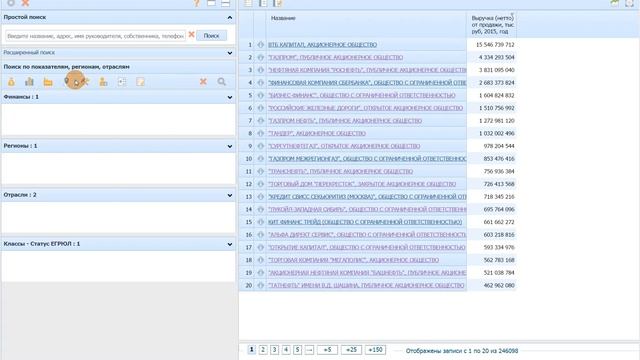The width and height of the screenshot is (640, 360).
Task: Open info icon for ГАЗПРОМ row 2
Action: click(x=260, y=57)
